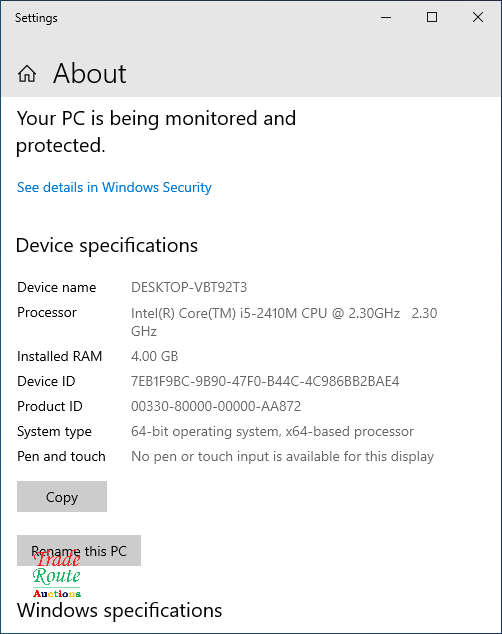Click the System type value text
This screenshot has width=502, height=634.
point(272,431)
